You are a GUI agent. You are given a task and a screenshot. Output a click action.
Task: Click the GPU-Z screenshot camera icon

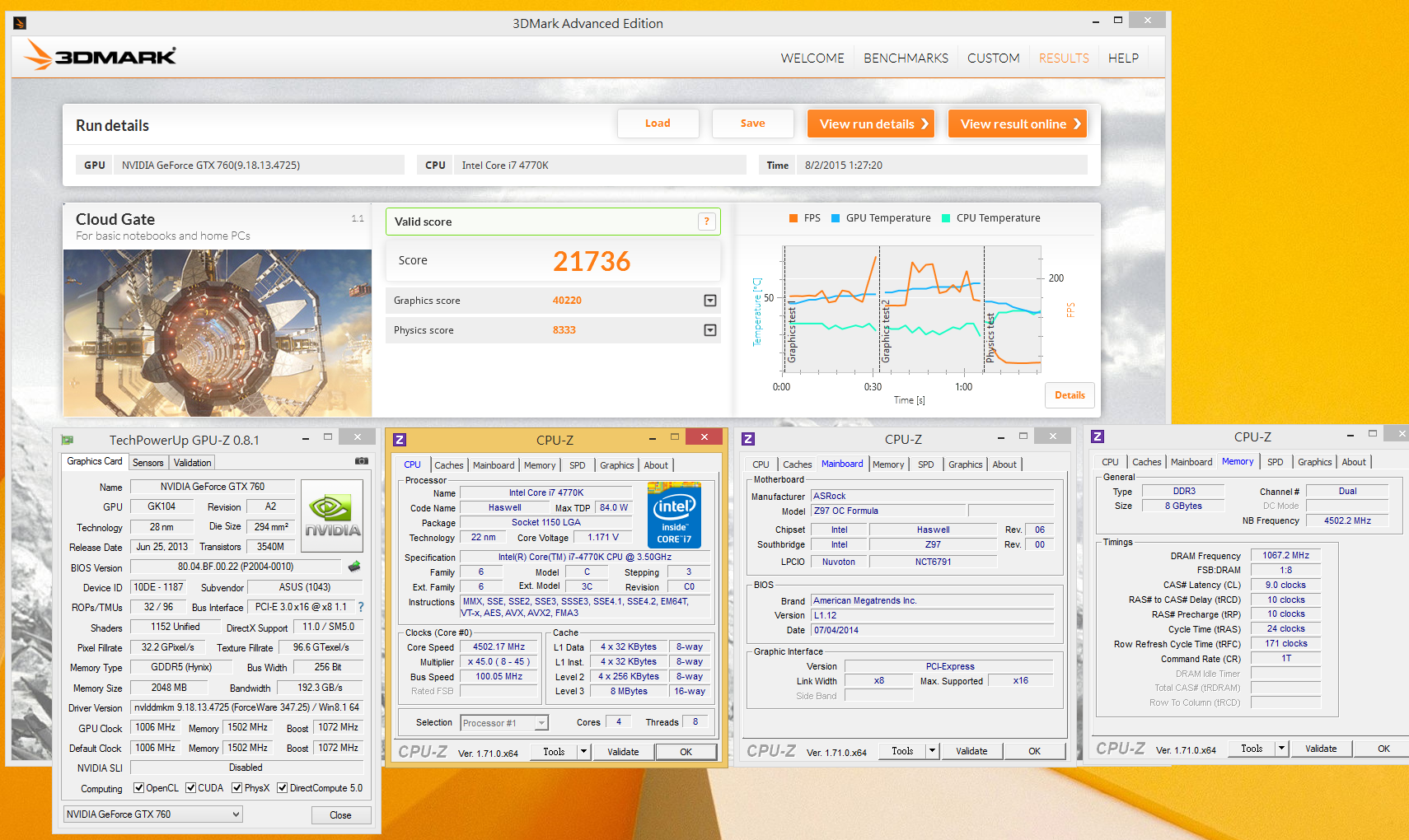point(361,461)
